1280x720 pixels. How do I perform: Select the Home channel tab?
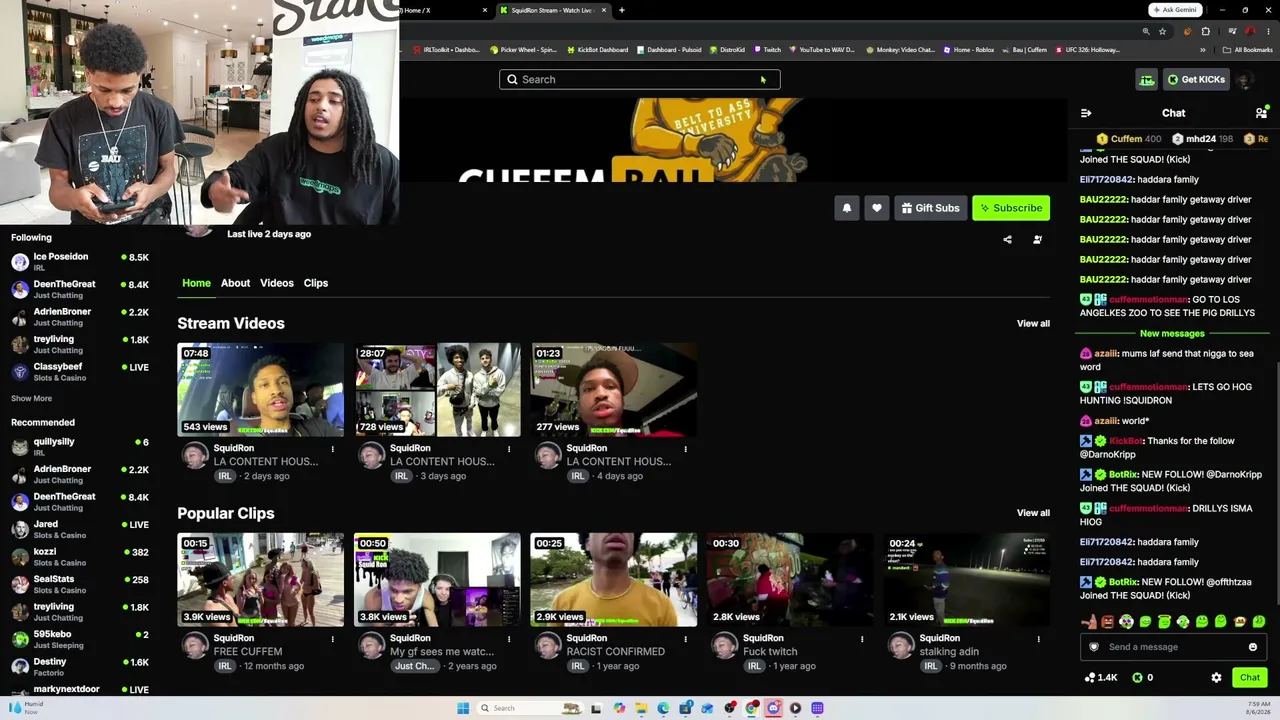tap(196, 283)
